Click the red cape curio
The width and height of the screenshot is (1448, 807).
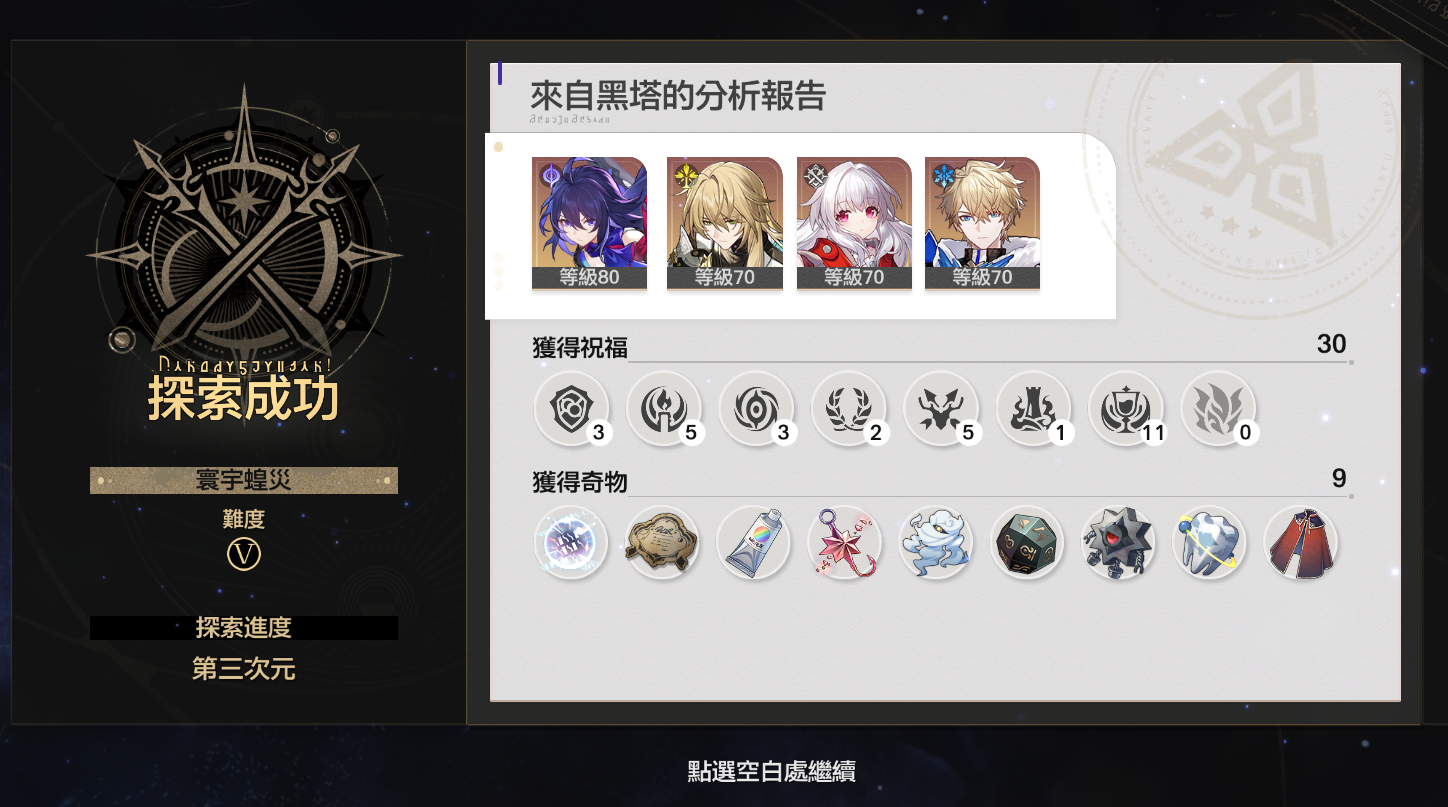pyautogui.click(x=1301, y=542)
